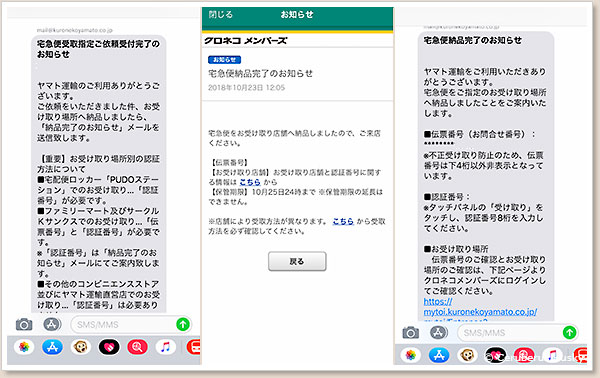
Task: Open App Store apps button in left SMS screen
Action: point(52,324)
